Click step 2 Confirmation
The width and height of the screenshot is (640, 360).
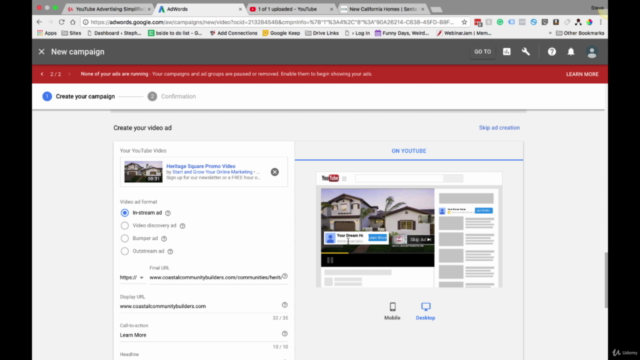point(172,97)
